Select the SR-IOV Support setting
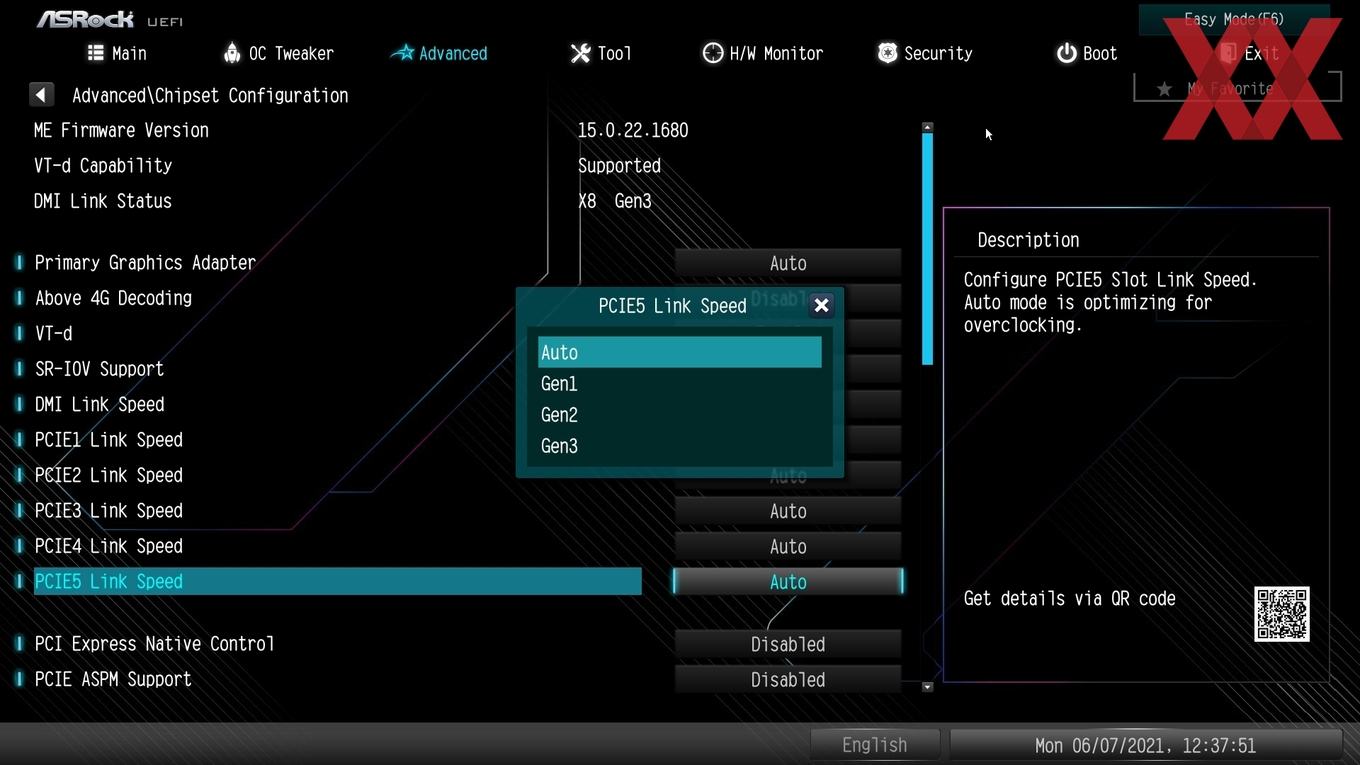1360x765 pixels. pos(99,369)
